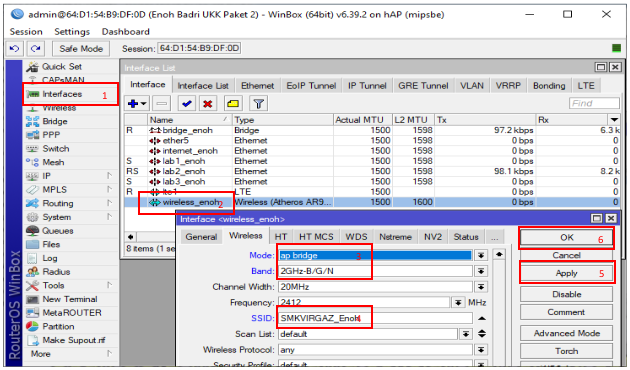630x370 pixels.
Task: Open Mesh in the sidebar
Action: click(53, 162)
